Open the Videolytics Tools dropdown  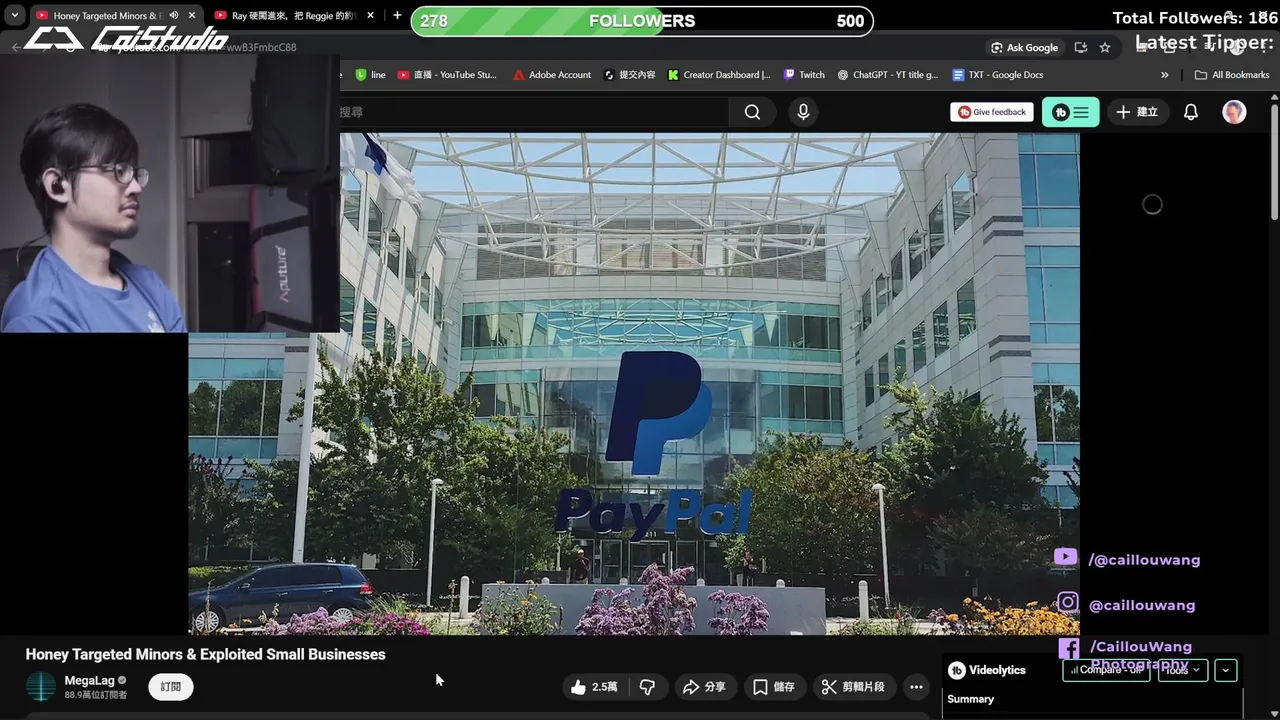pyautogui.click(x=1182, y=670)
